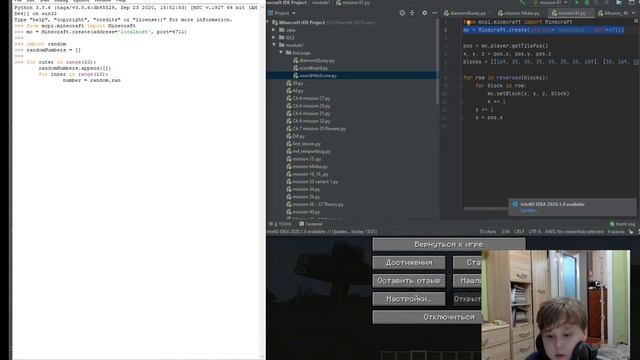
Task: Open the run configuration dropdown
Action: tap(551, 2)
